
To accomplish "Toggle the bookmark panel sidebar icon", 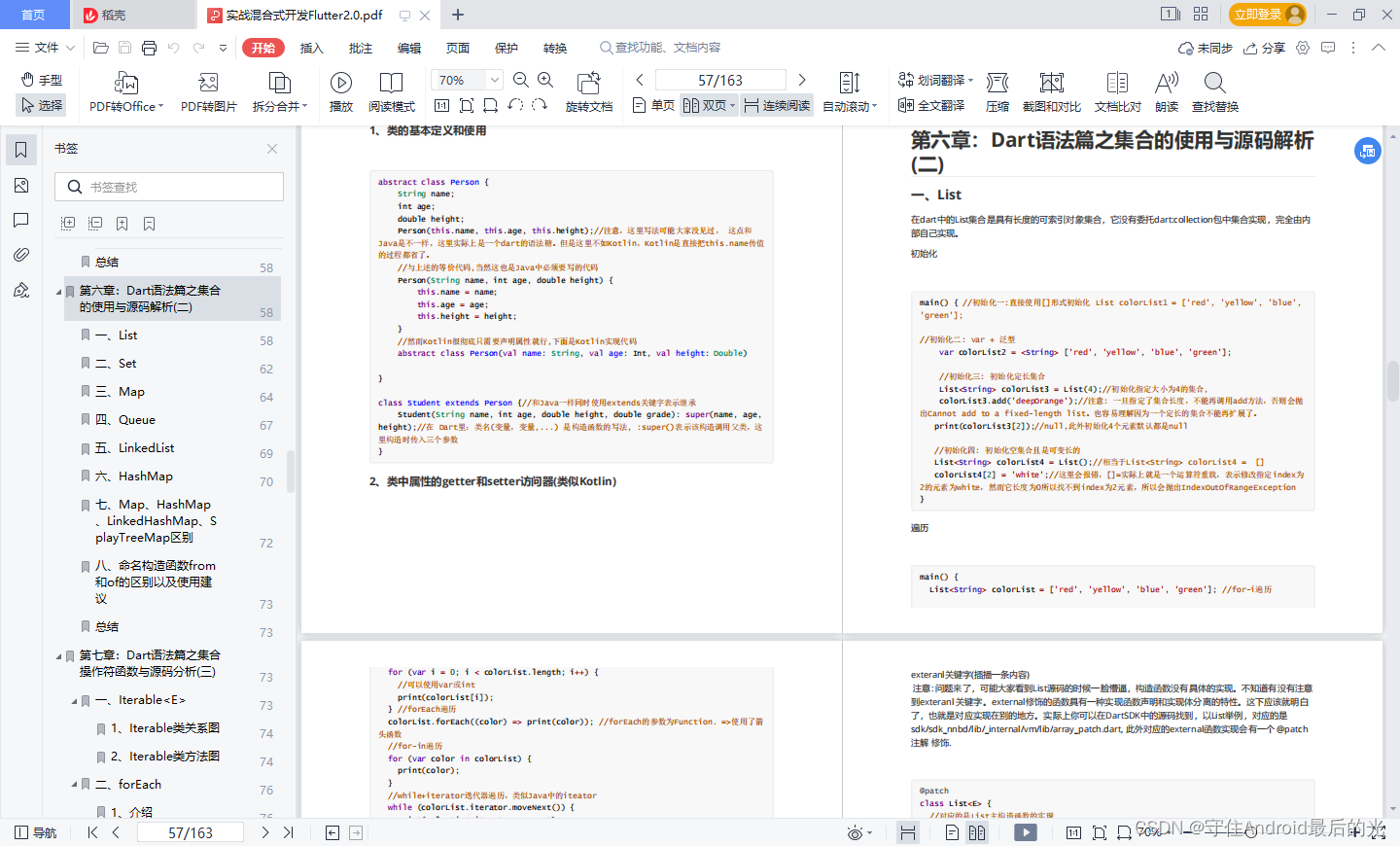I will 21,150.
